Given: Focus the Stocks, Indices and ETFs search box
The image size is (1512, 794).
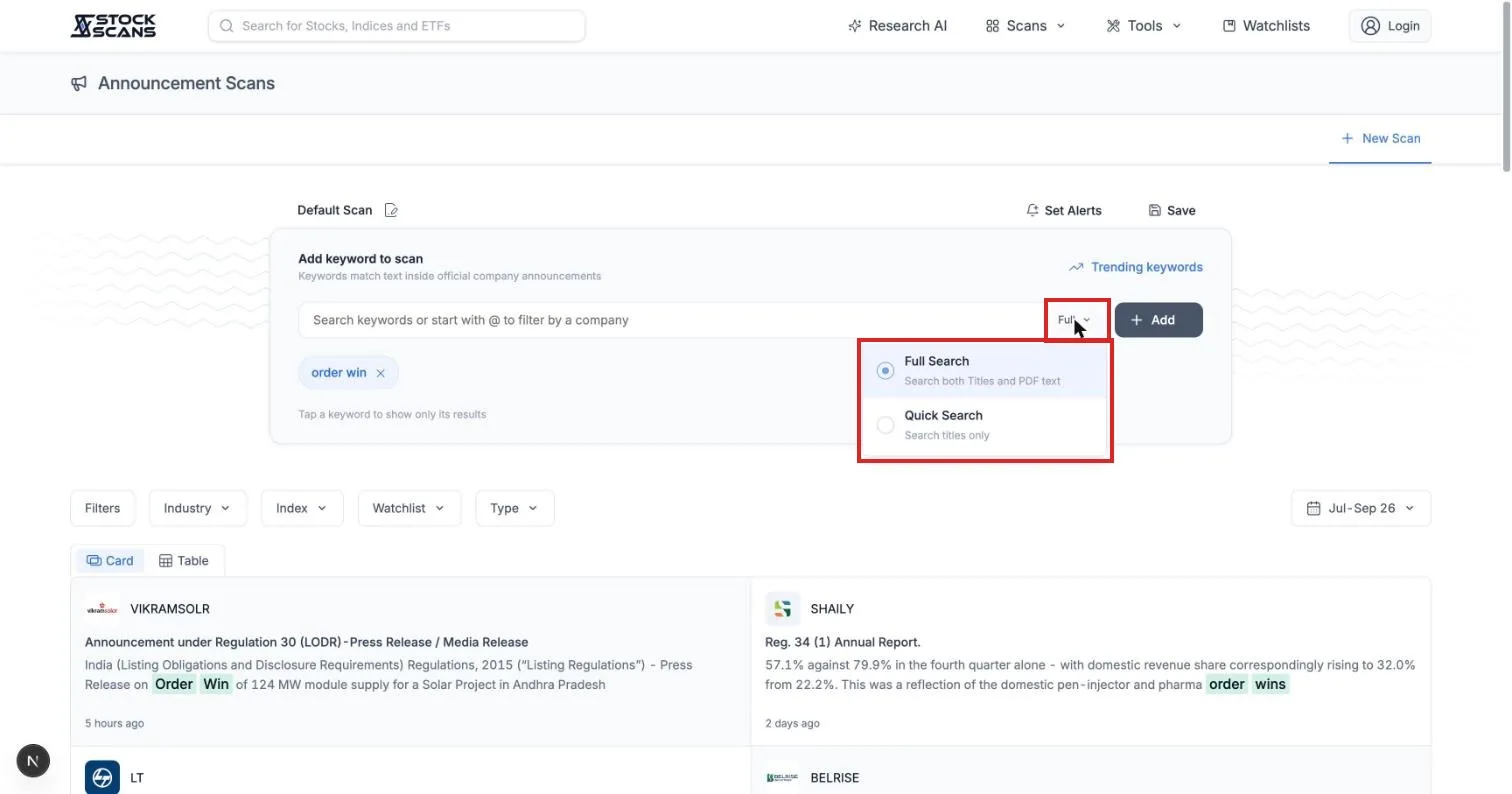Looking at the screenshot, I should (397, 26).
